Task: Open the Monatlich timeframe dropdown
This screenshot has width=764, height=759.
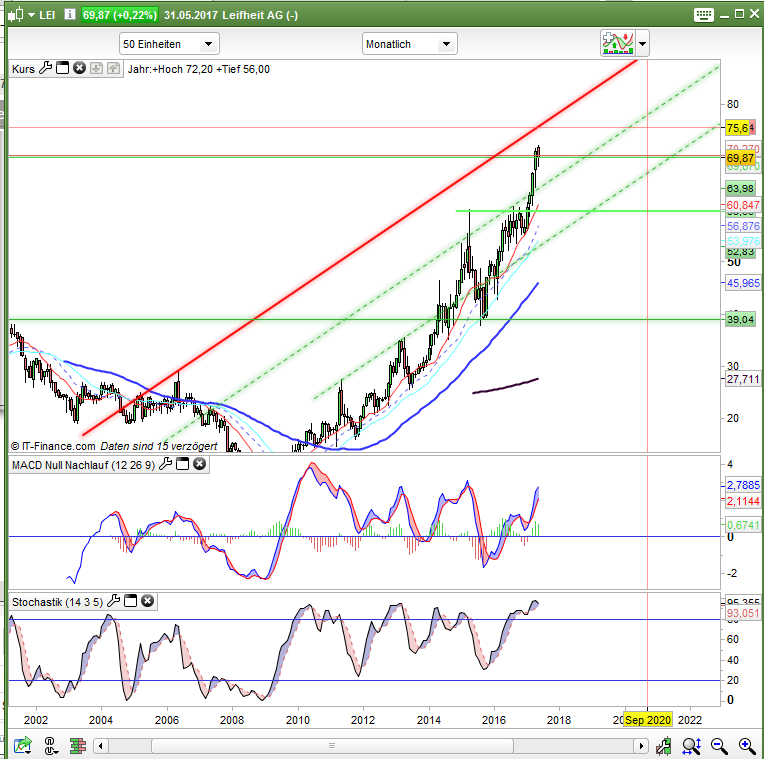Action: tap(409, 44)
